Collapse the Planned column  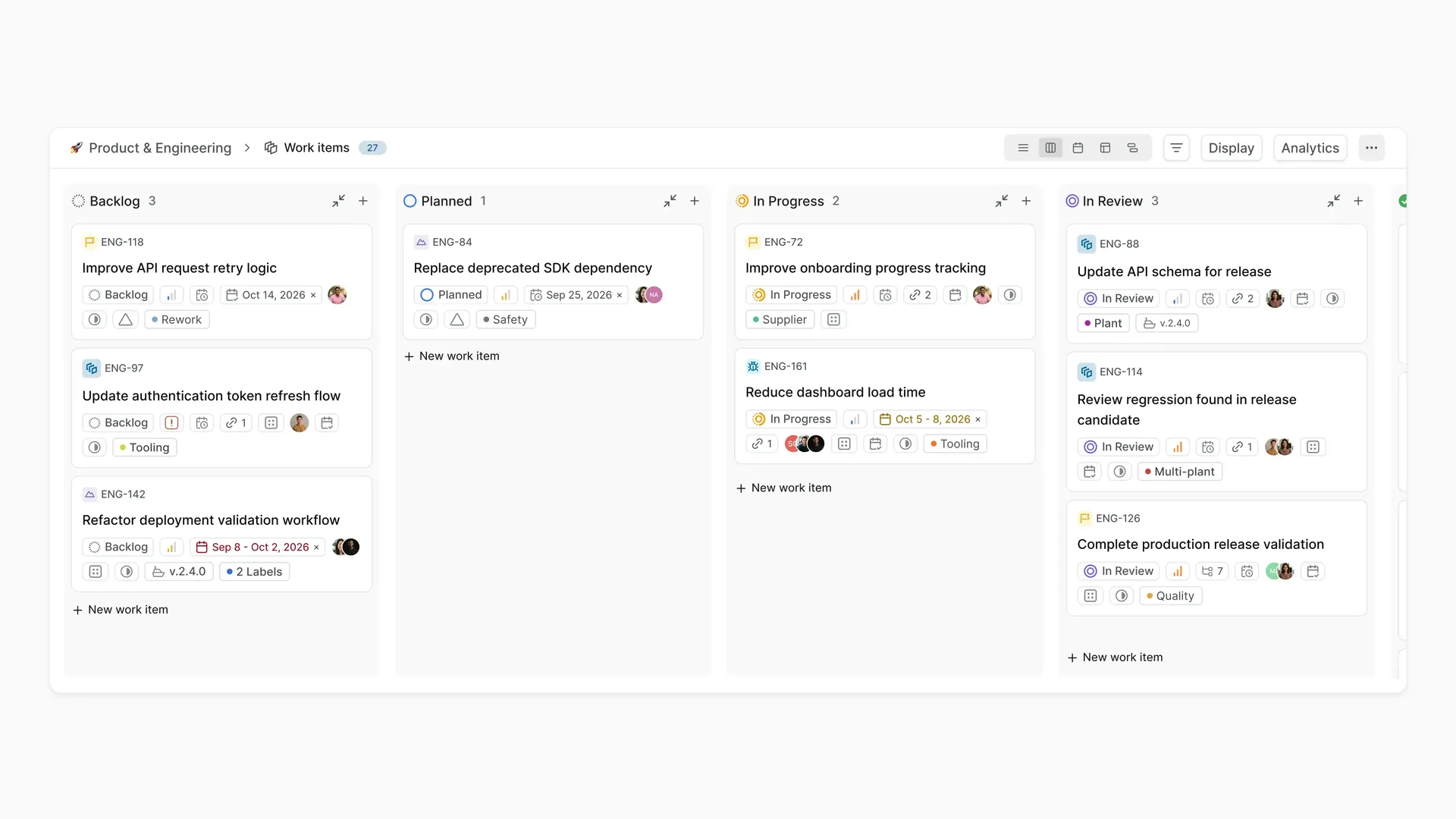pyautogui.click(x=670, y=201)
